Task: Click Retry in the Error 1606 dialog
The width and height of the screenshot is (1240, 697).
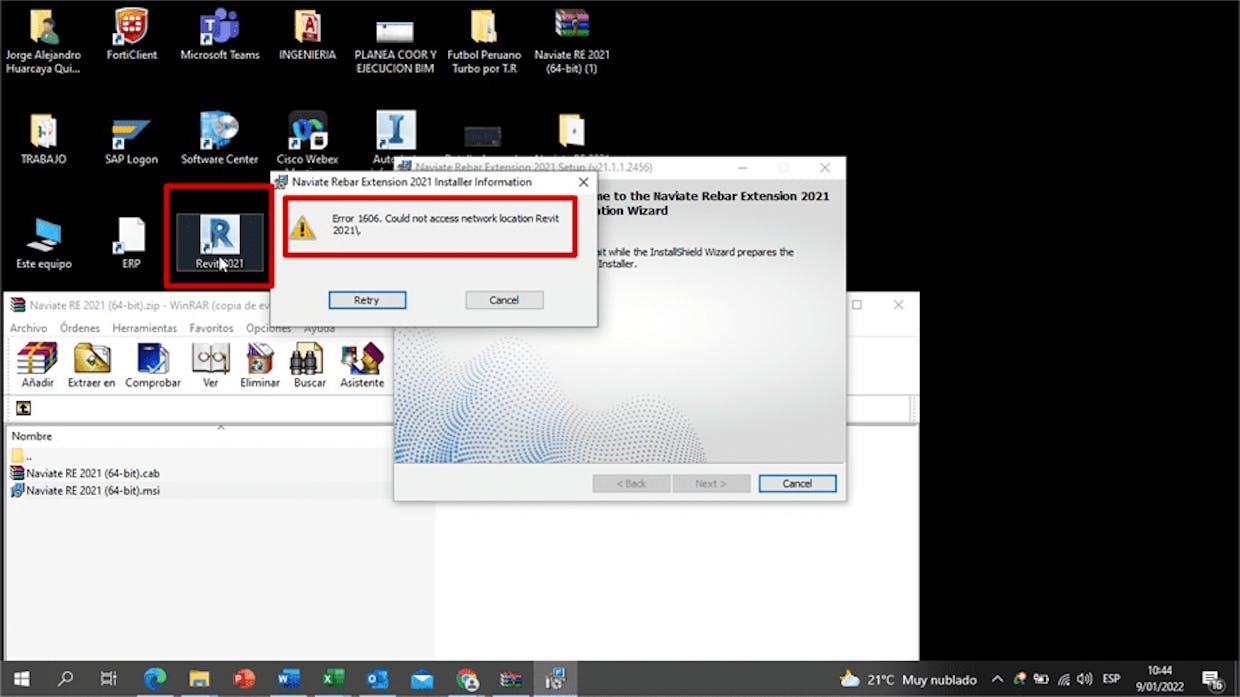Action: (367, 300)
